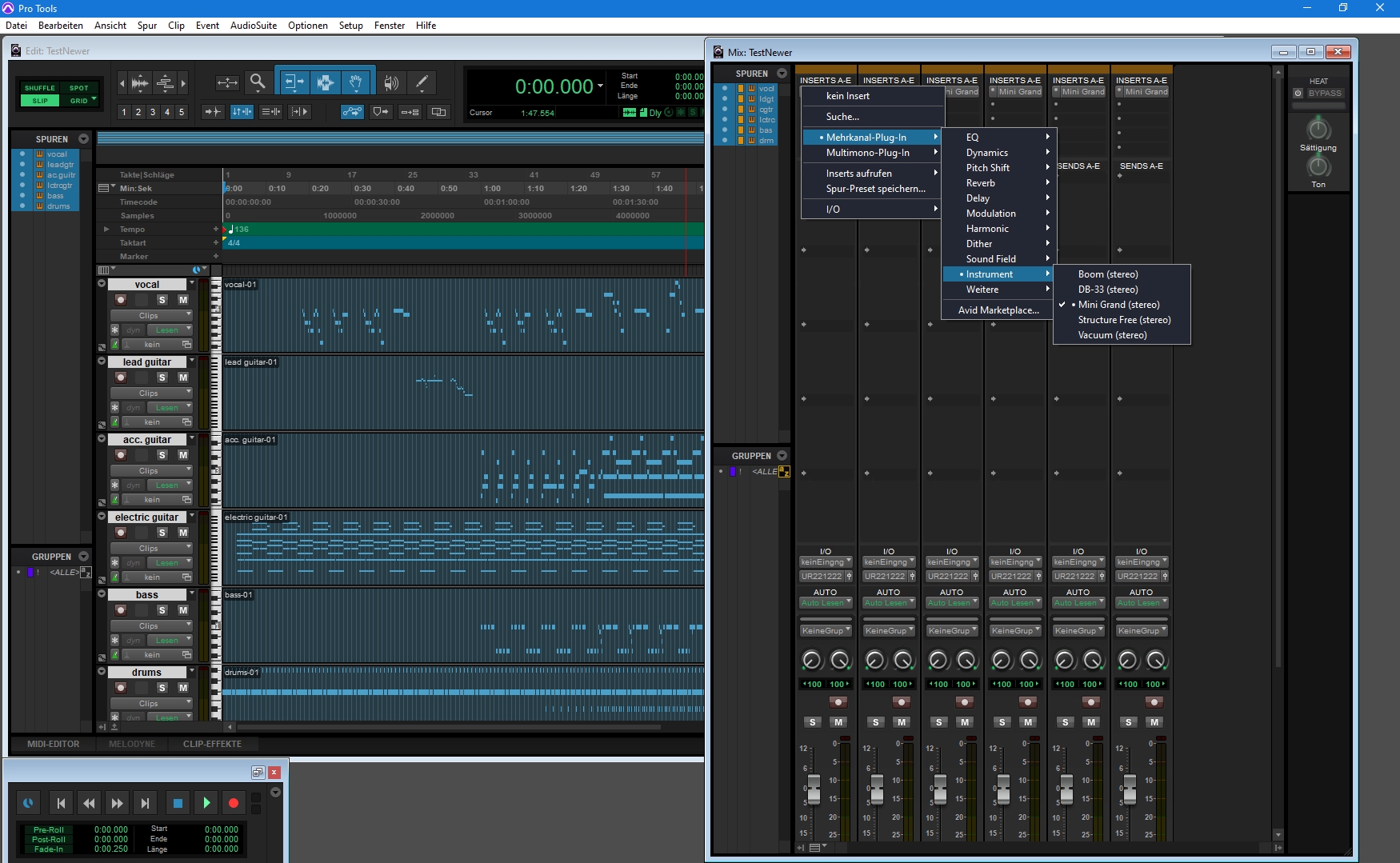Click the last mixer channel volume fader
Viewport: 1400px width, 863px height.
coord(1130,789)
